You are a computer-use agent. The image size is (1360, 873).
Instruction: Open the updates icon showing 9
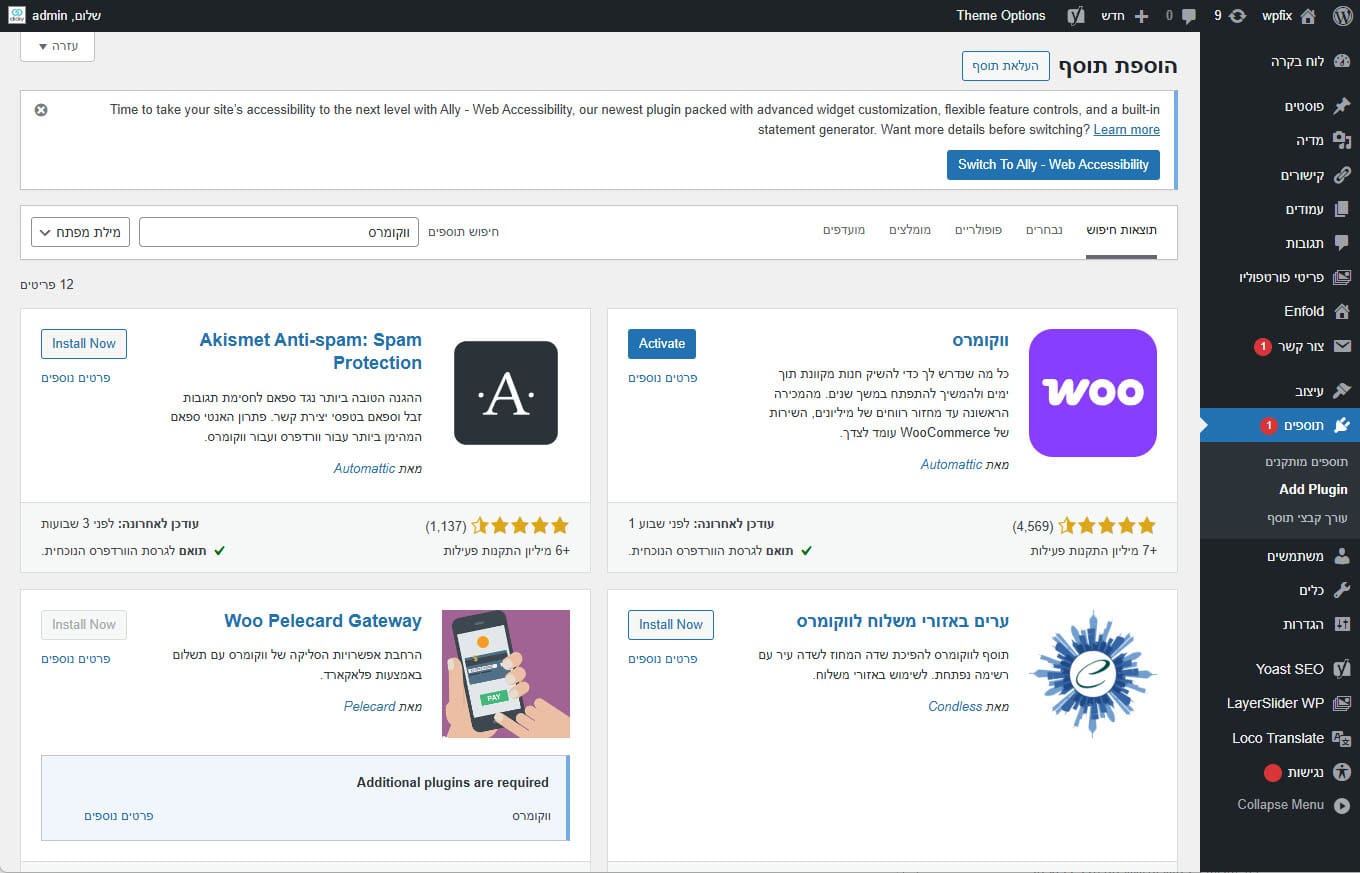click(1237, 15)
